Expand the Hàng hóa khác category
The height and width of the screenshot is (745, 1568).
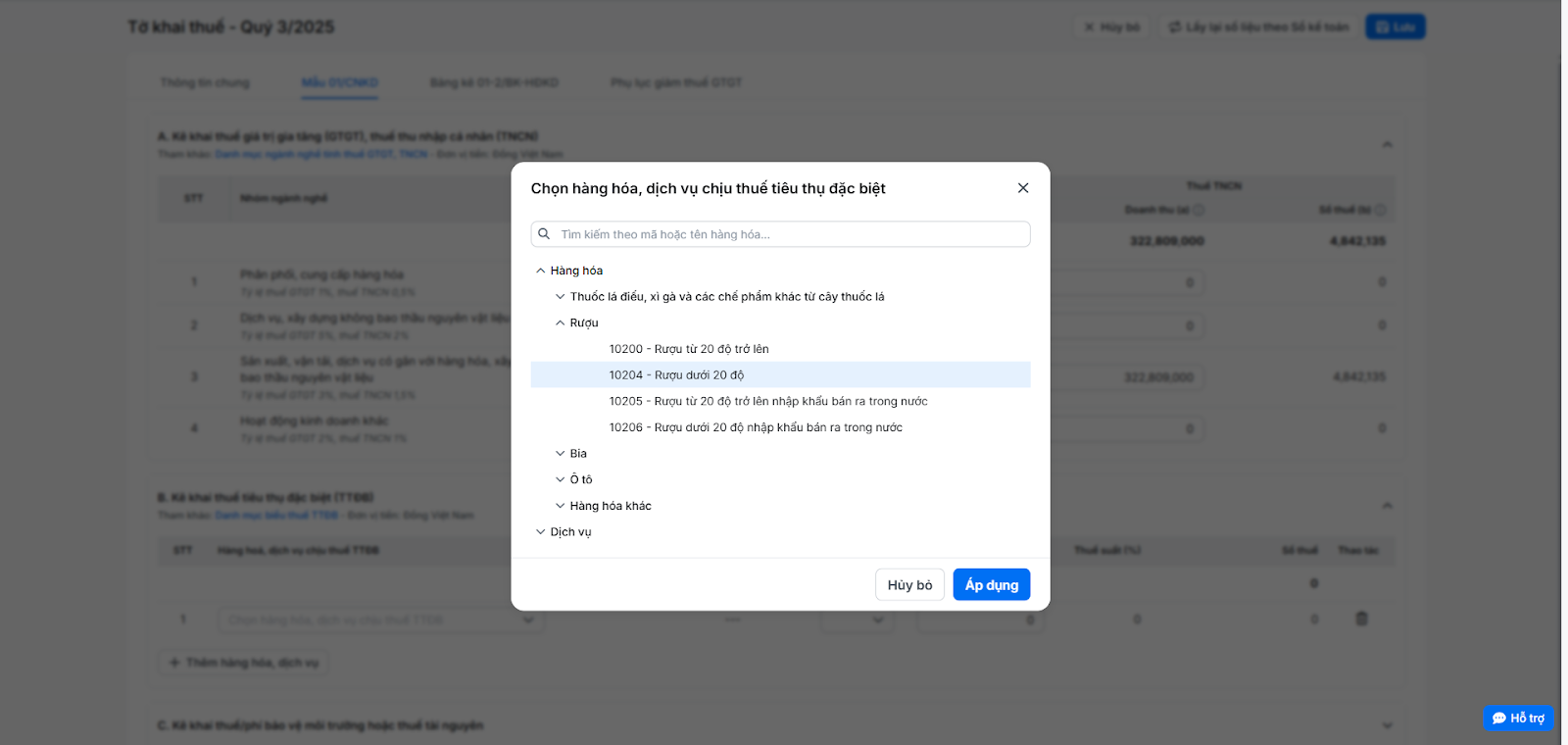pos(560,506)
